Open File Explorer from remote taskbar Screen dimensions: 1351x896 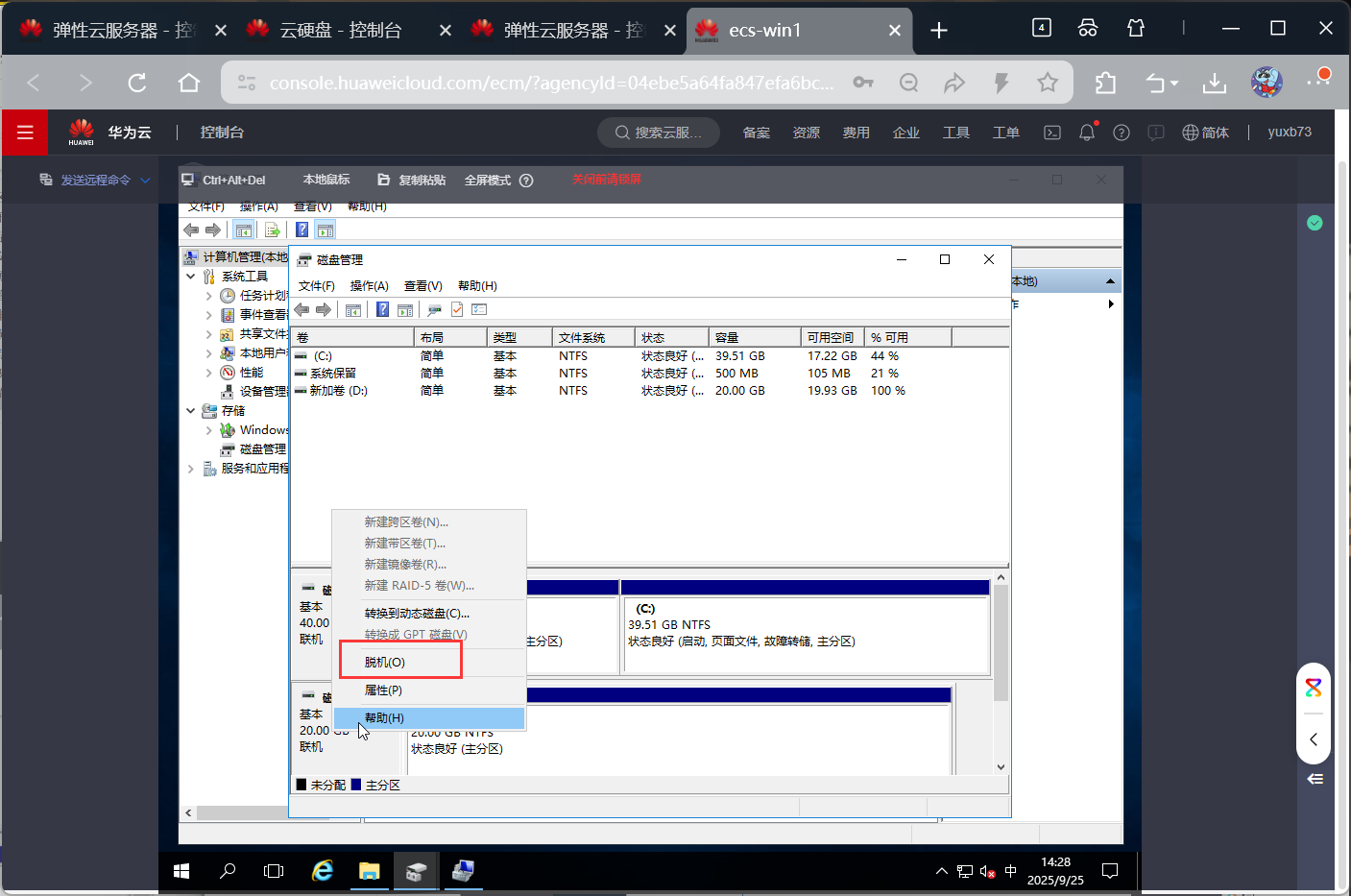(x=369, y=871)
